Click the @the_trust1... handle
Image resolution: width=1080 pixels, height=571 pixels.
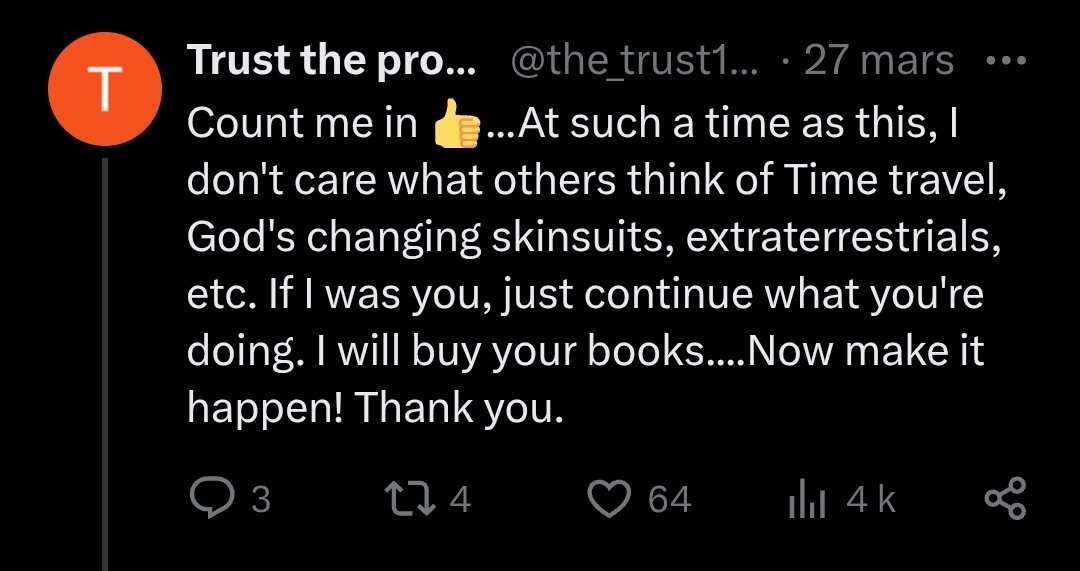pyautogui.click(x=635, y=63)
